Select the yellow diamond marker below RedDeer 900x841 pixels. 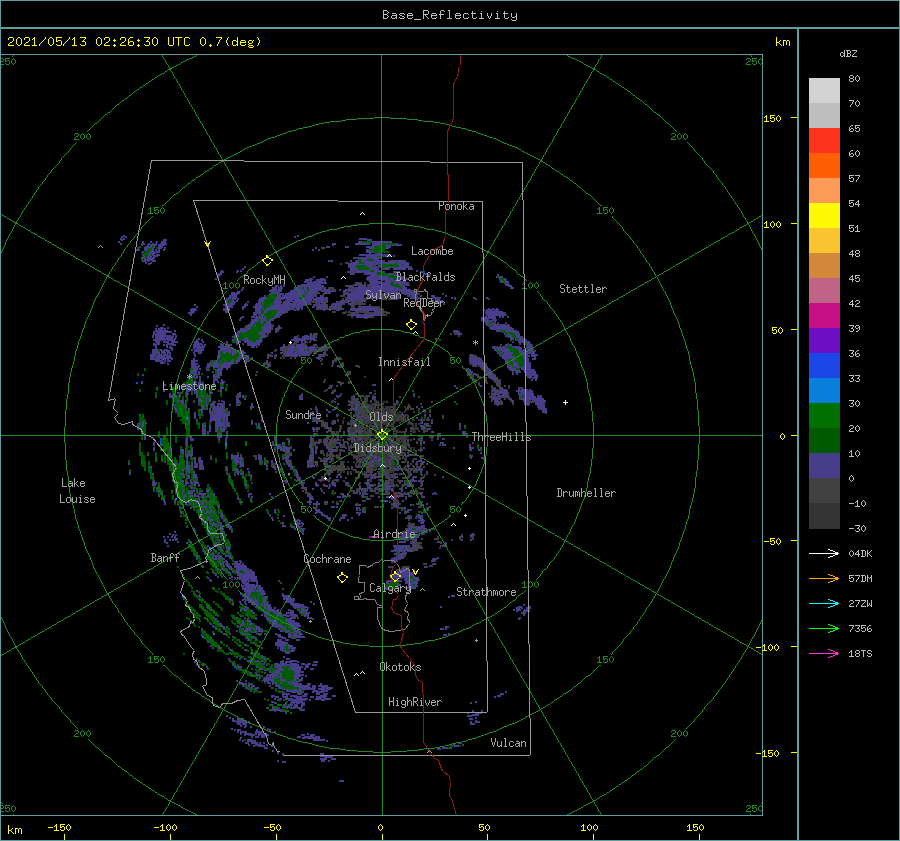[412, 325]
